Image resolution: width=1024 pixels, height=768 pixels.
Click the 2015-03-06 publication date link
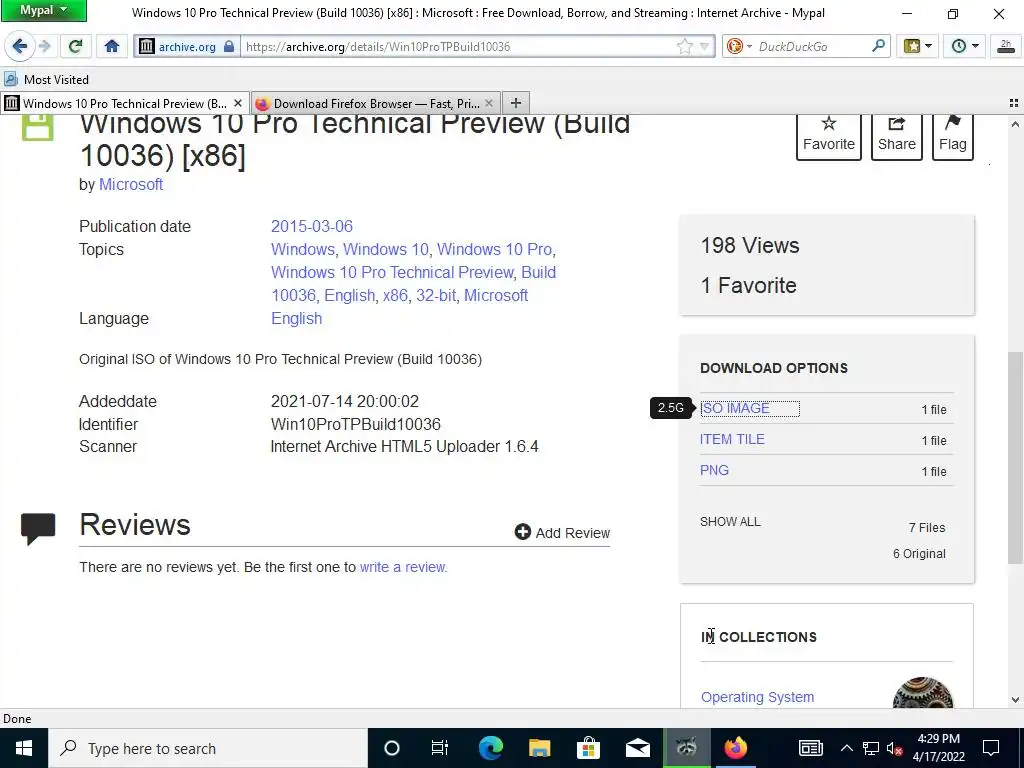click(312, 227)
